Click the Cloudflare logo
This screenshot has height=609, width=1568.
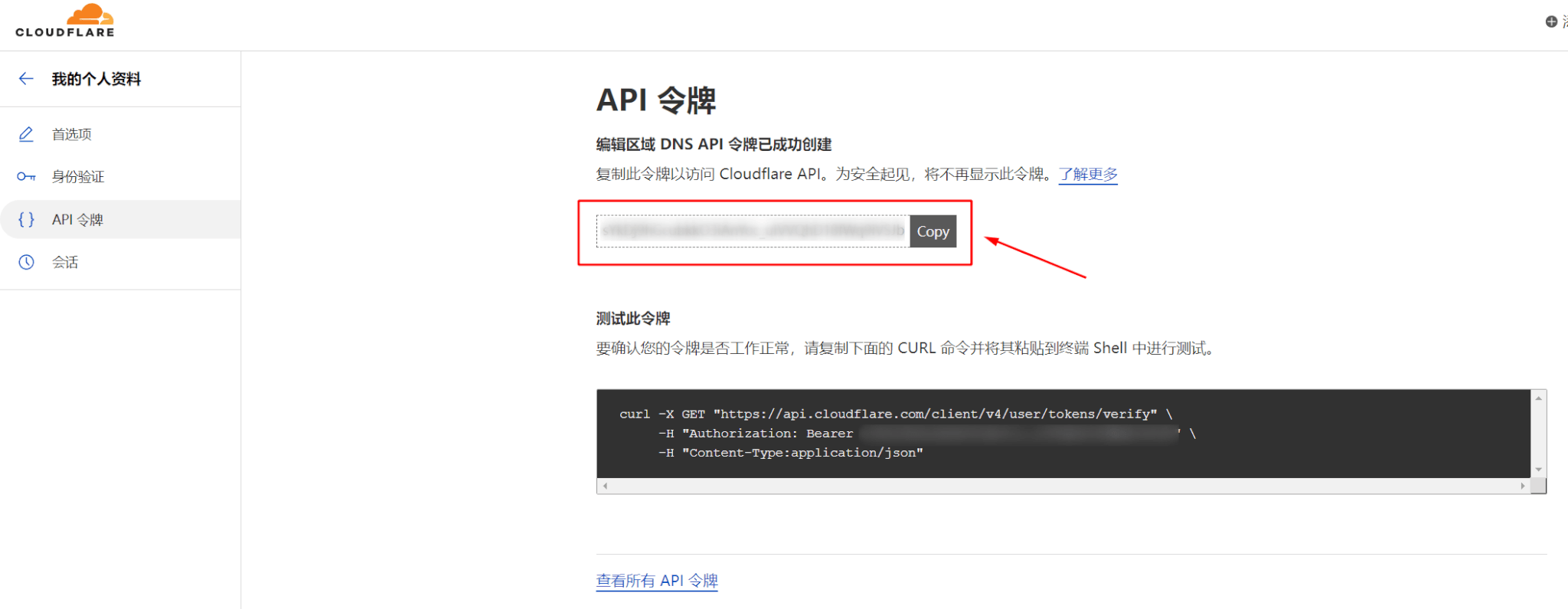[65, 21]
